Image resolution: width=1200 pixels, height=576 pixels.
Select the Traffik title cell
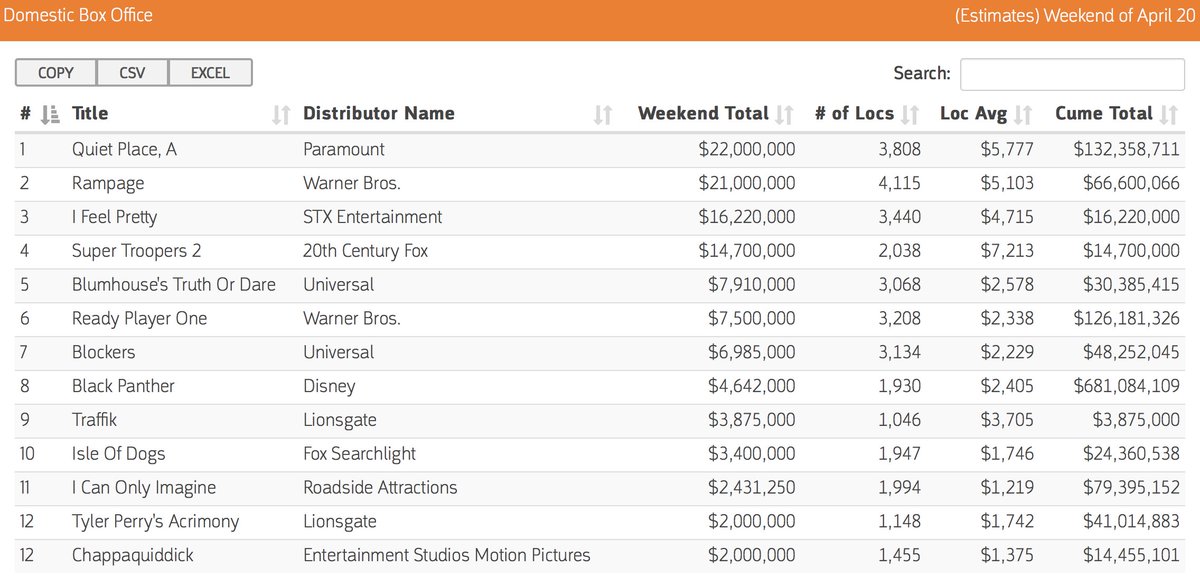[94, 420]
